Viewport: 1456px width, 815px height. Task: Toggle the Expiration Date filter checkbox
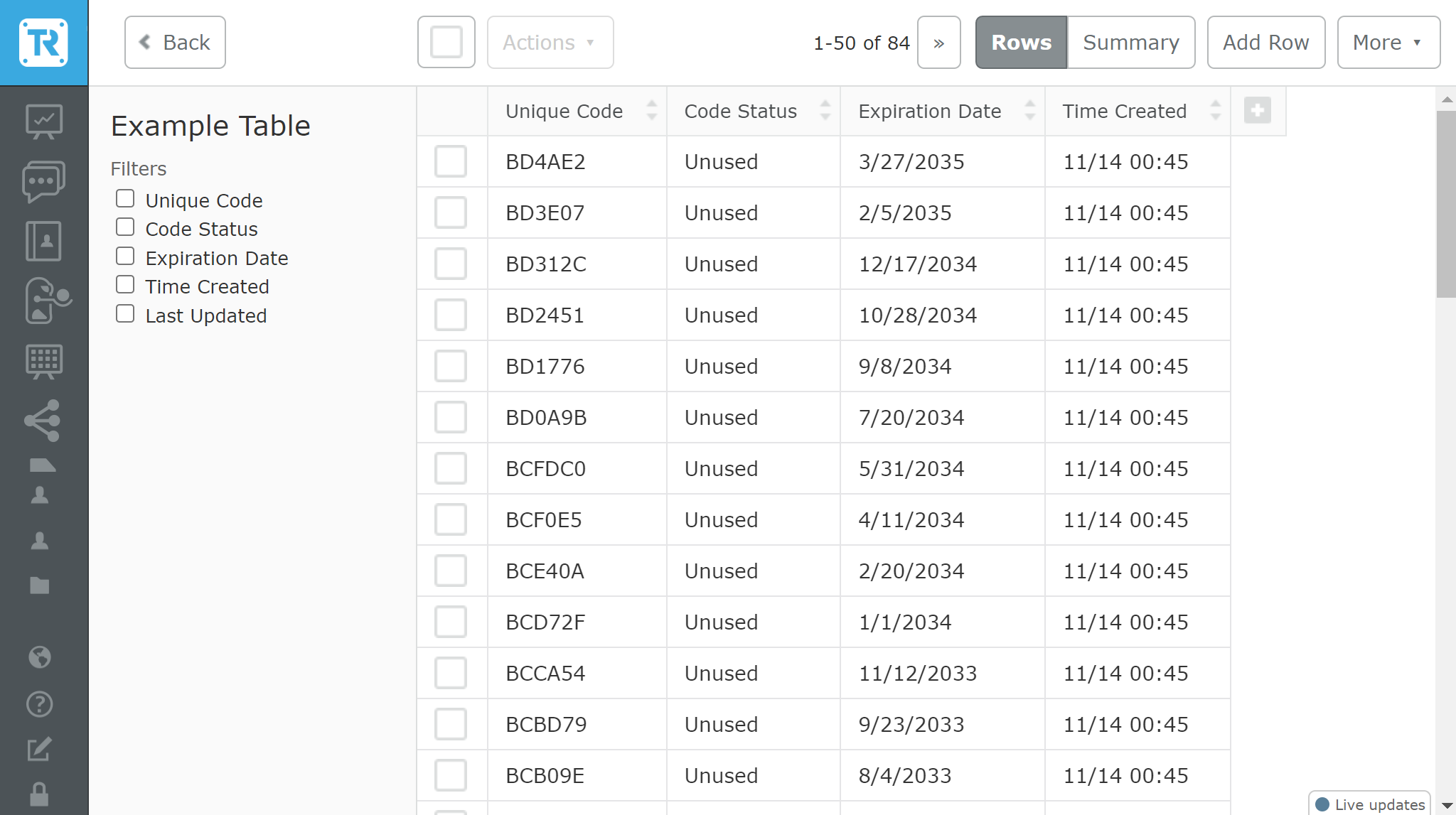tap(125, 257)
